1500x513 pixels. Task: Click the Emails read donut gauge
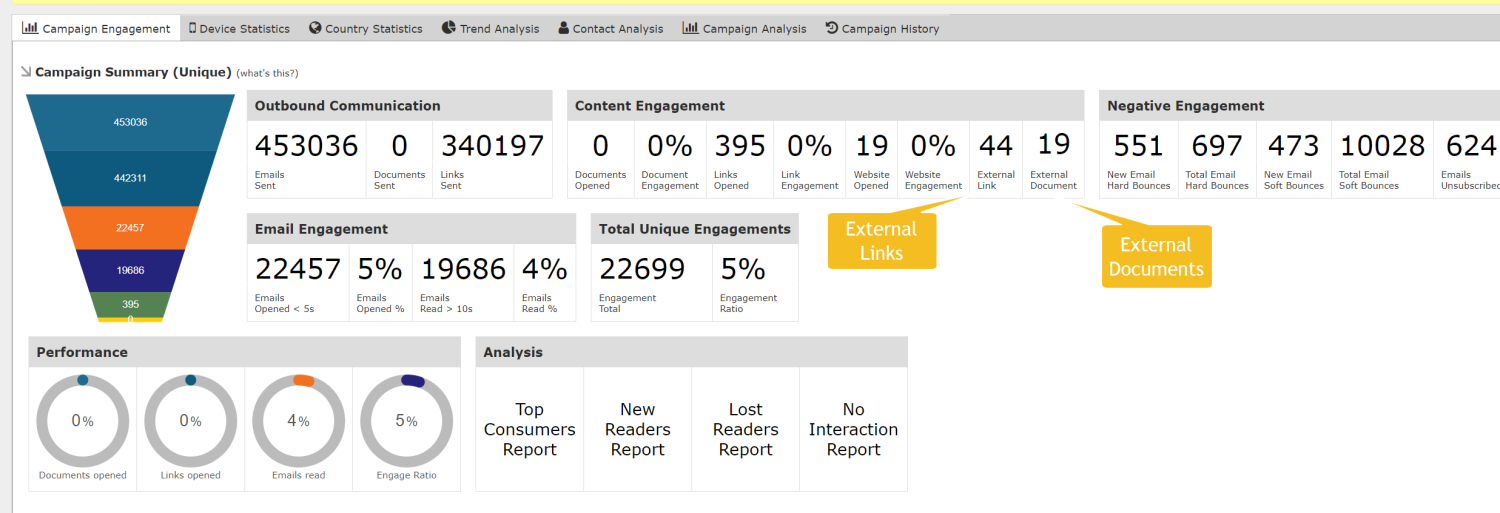coord(298,421)
